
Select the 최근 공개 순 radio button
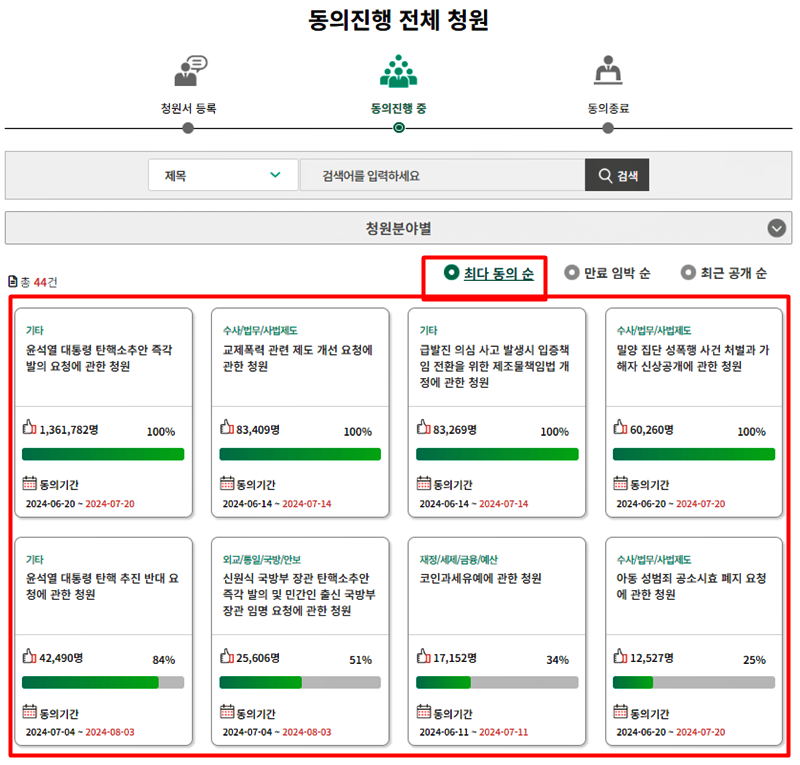[x=688, y=273]
